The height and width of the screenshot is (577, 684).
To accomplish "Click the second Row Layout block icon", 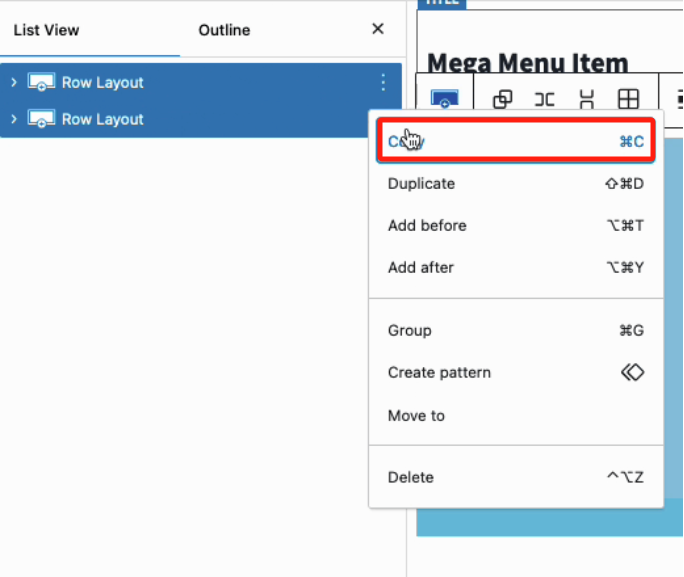I will pos(41,119).
